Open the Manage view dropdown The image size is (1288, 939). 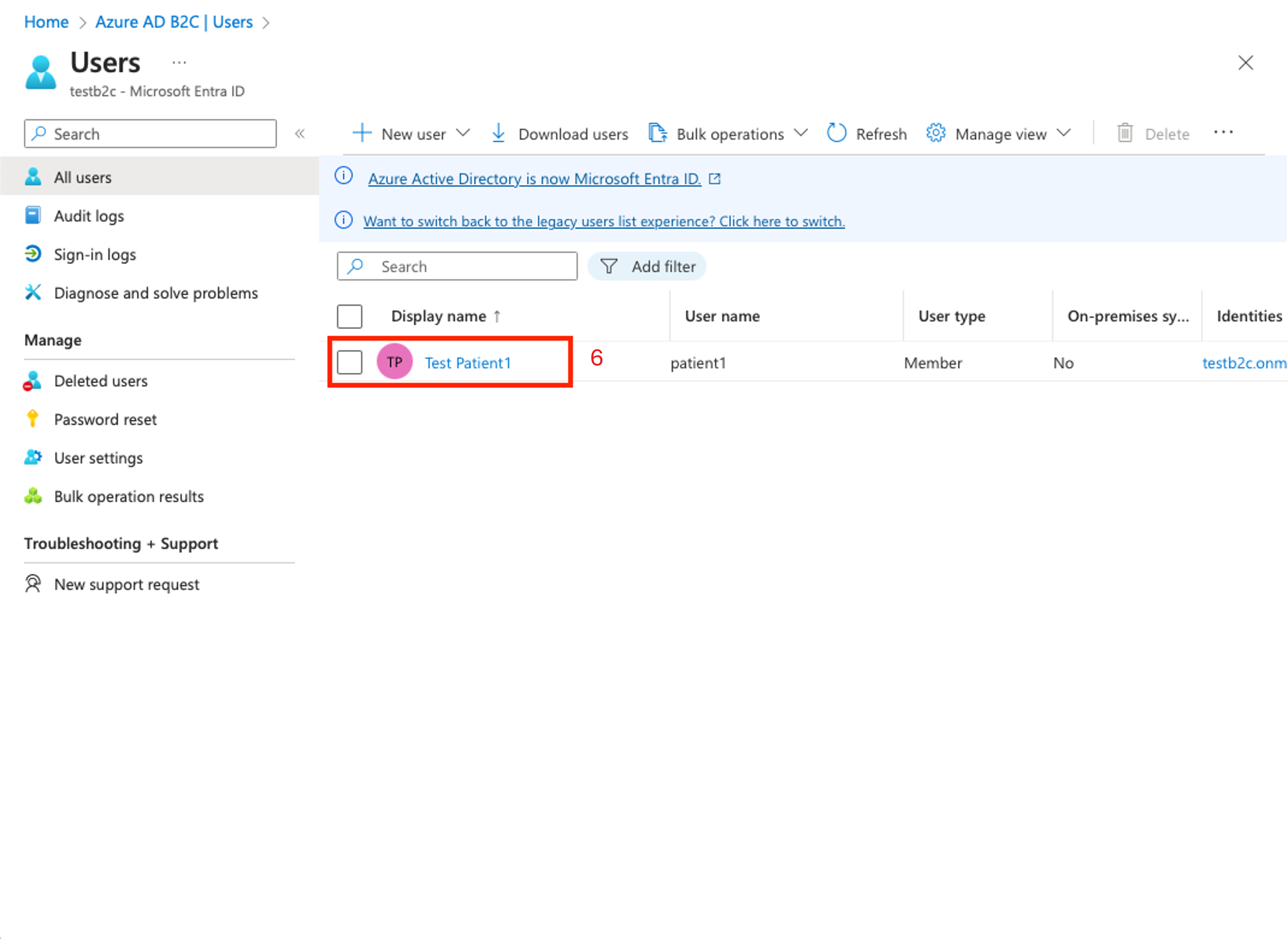[x=1064, y=134]
